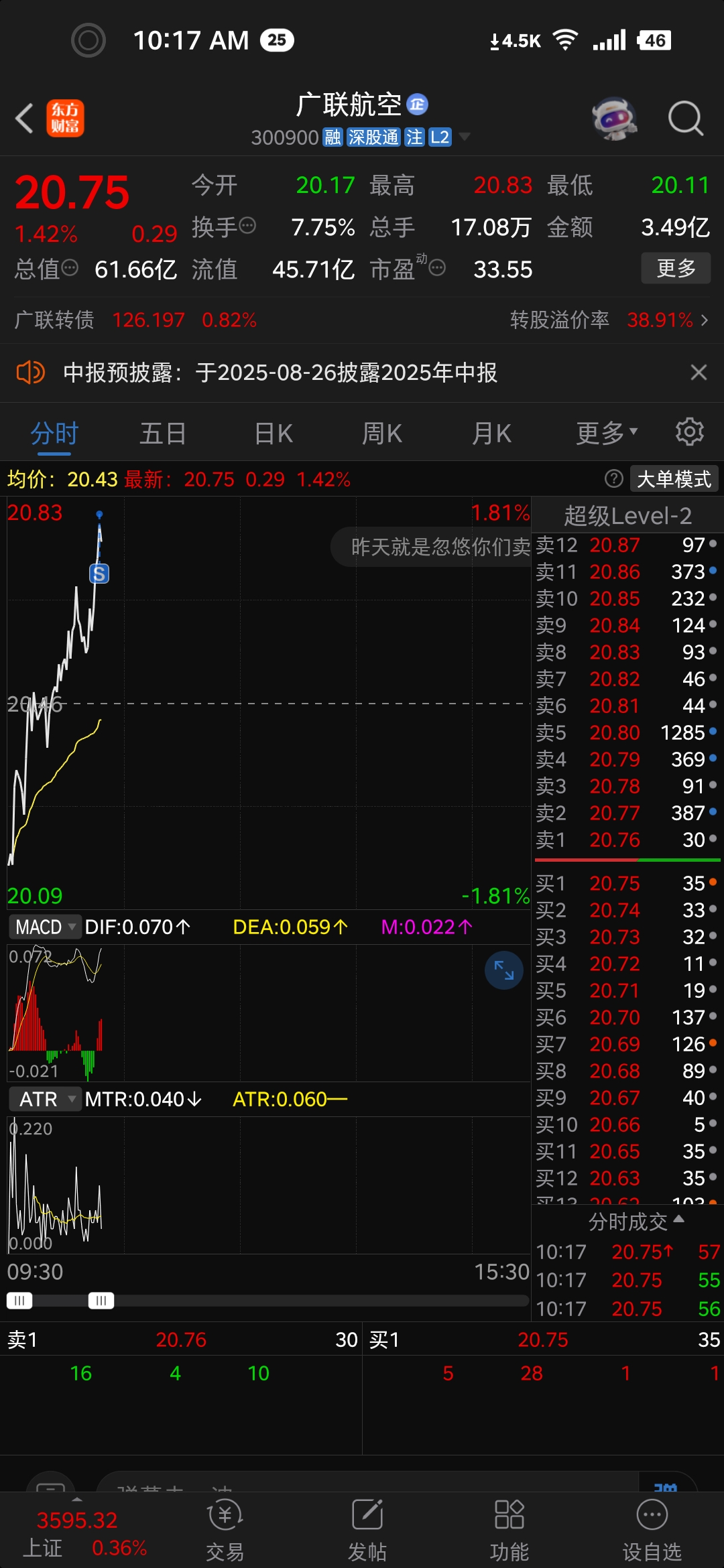The height and width of the screenshot is (1568, 724).
Task: Select 买12 row 20.63
Action: (627, 1178)
